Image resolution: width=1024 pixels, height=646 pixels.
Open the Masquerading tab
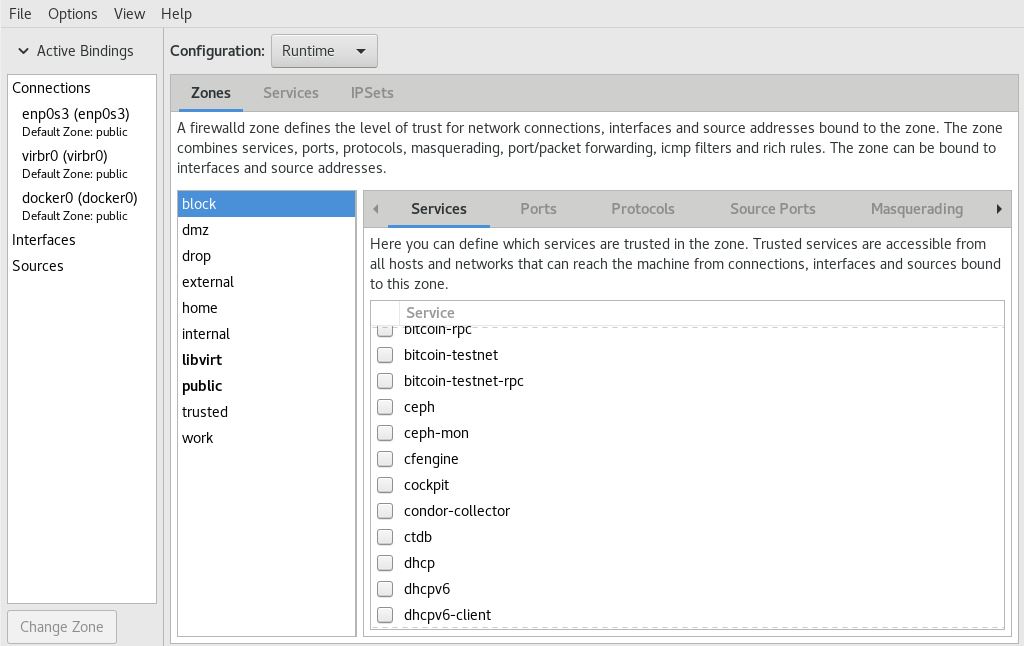point(916,209)
